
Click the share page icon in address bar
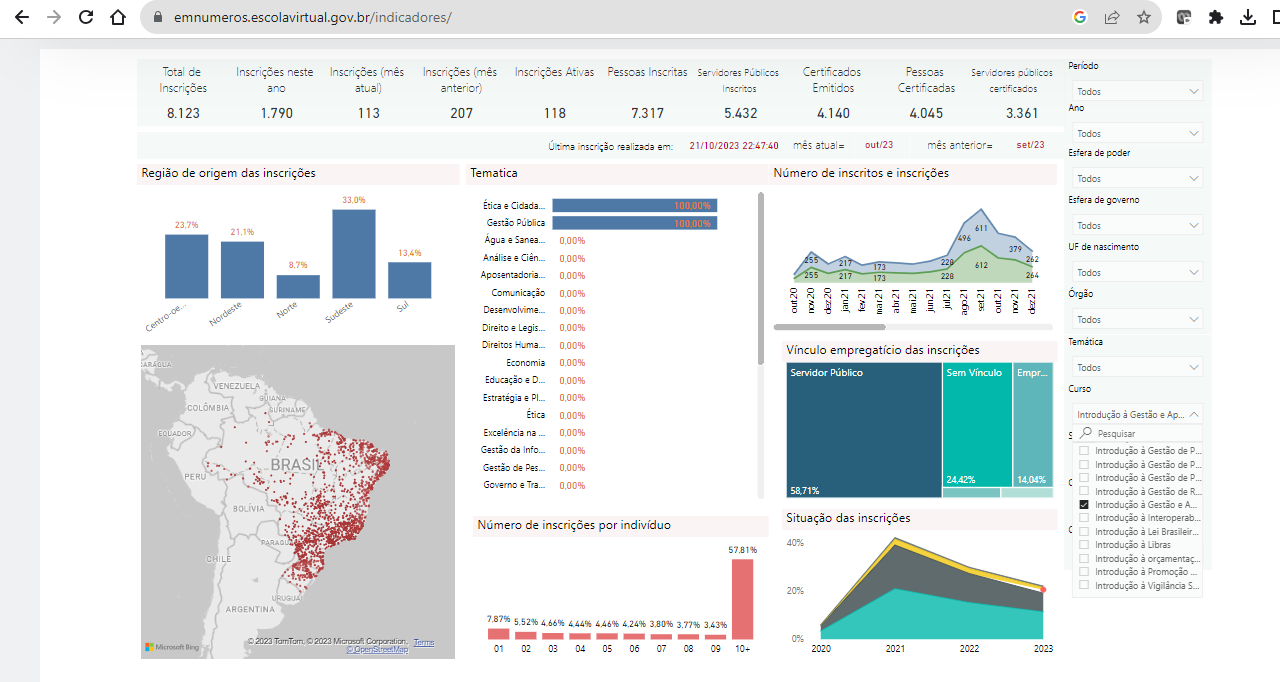click(1112, 18)
